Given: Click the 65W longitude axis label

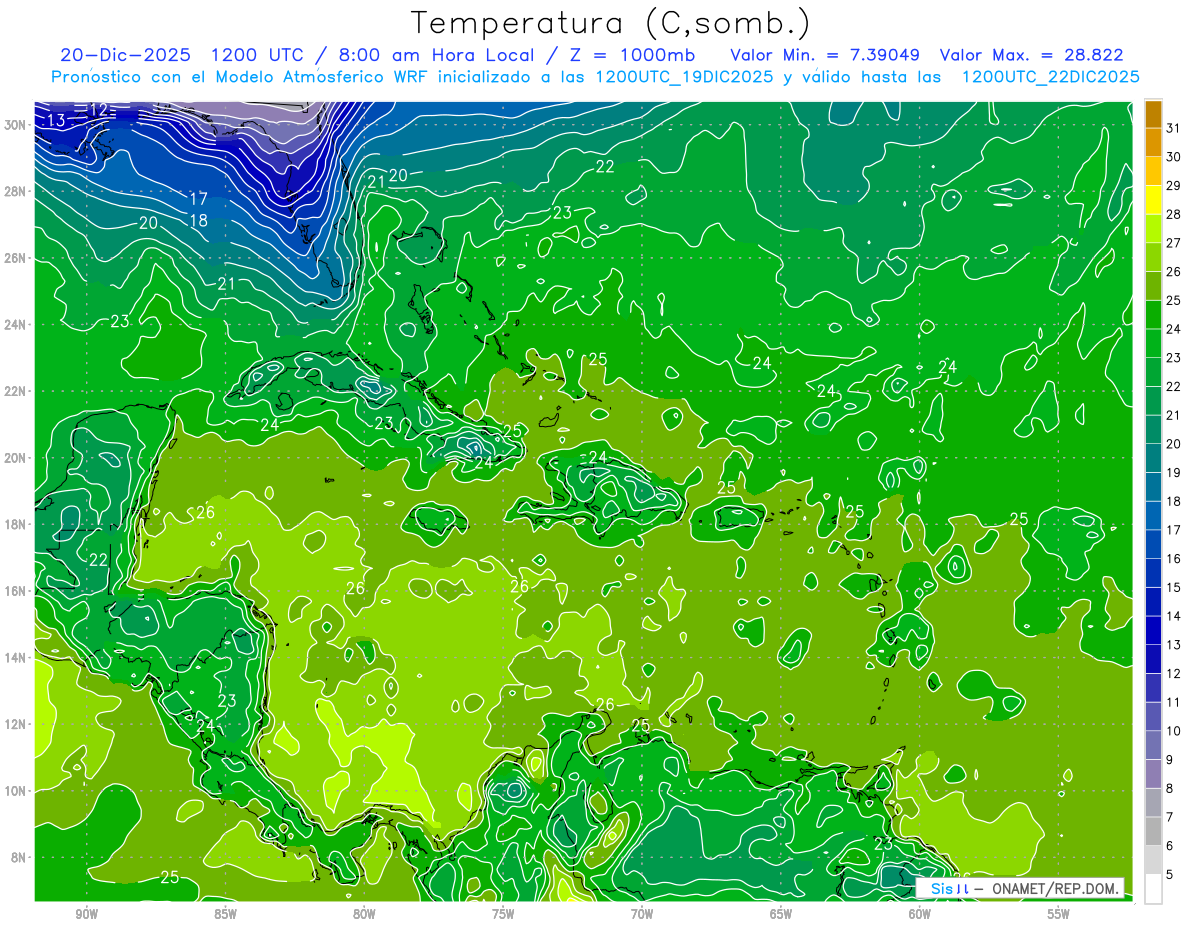Looking at the screenshot, I should (x=781, y=914).
